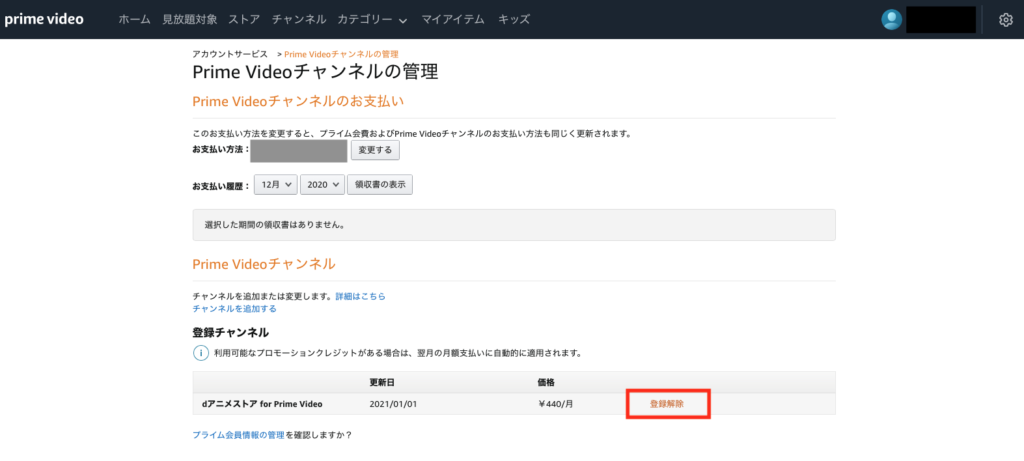
Task: Open the settings gear icon
Action: [x=1005, y=20]
